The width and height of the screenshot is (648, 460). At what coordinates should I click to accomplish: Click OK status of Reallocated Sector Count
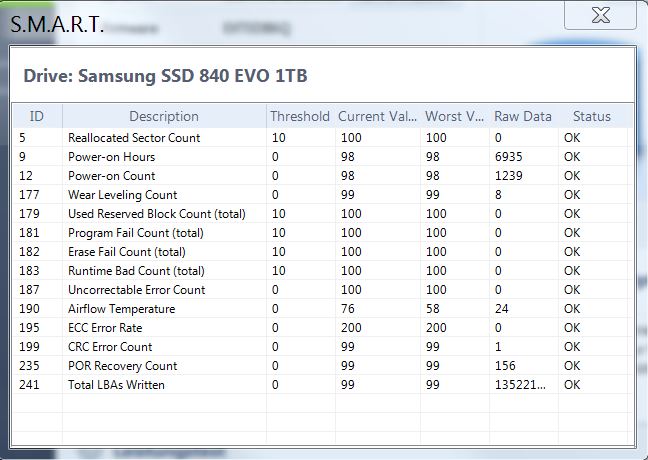(572, 138)
